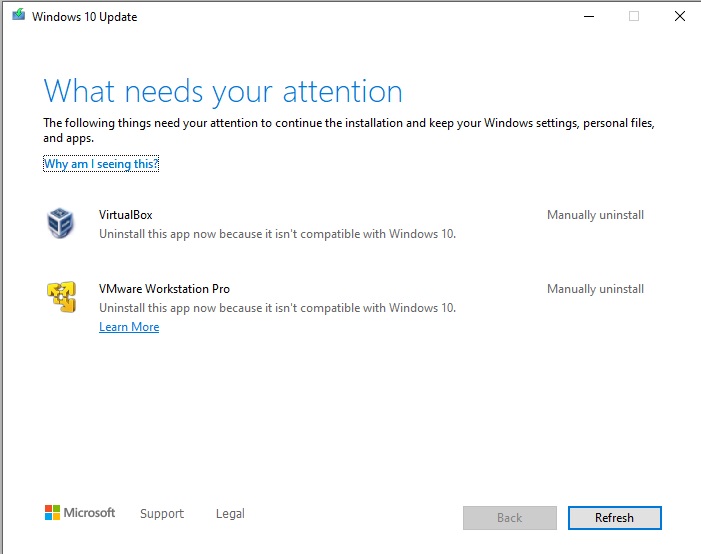
Task: Click the 'What needs your attention' heading
Action: point(223,92)
